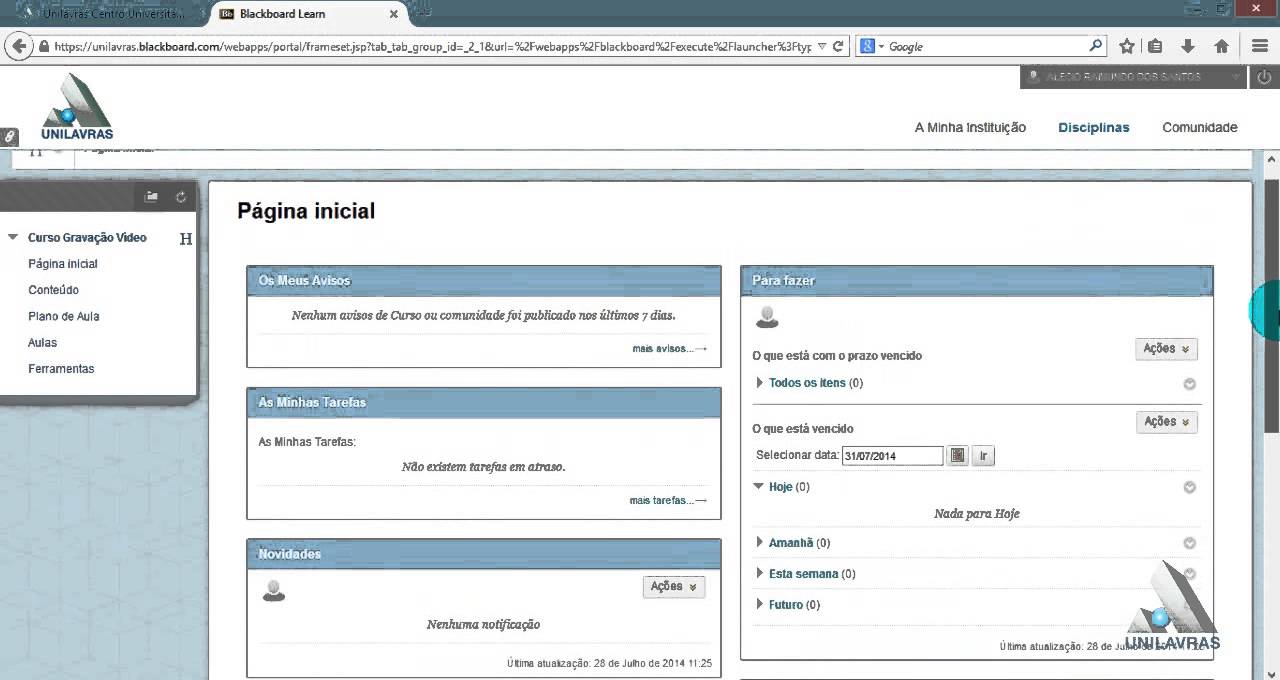
Task: Switch to Disciplinas tab
Action: point(1094,127)
